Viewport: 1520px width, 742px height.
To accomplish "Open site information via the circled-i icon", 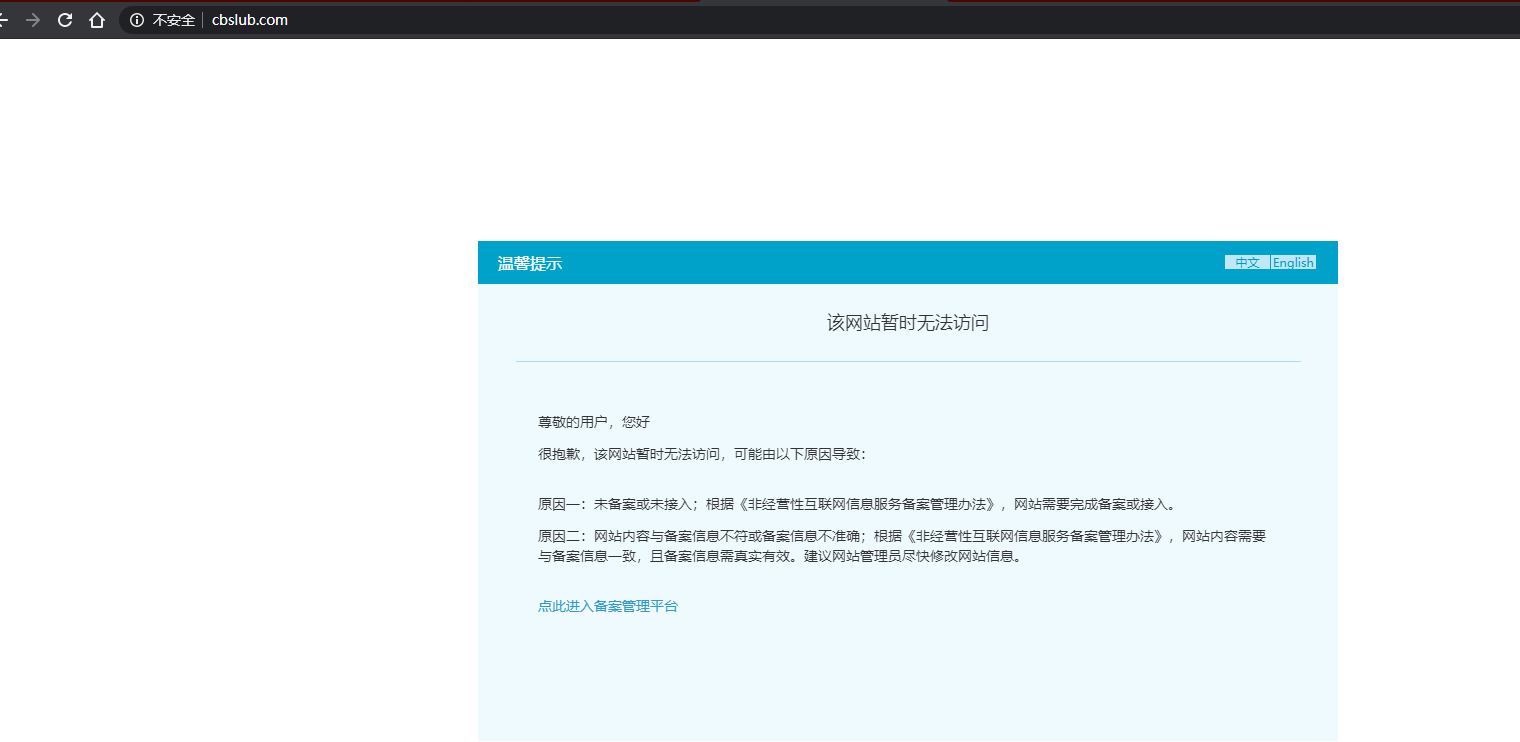I will [x=137, y=20].
